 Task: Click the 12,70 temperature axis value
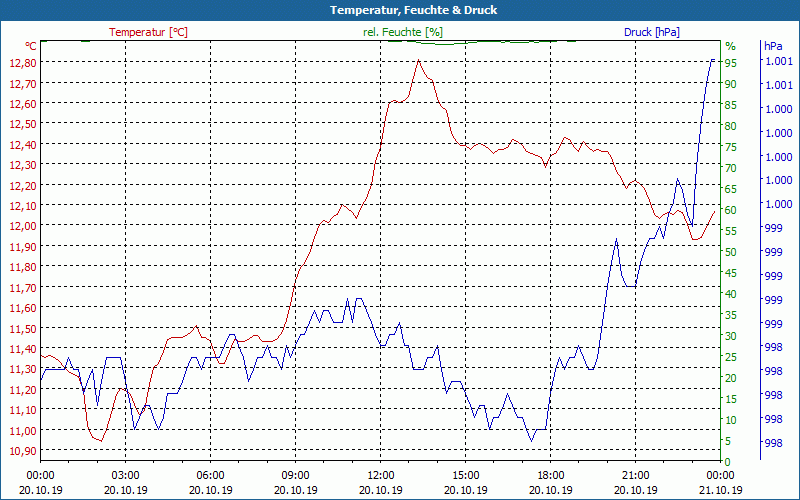23,83
